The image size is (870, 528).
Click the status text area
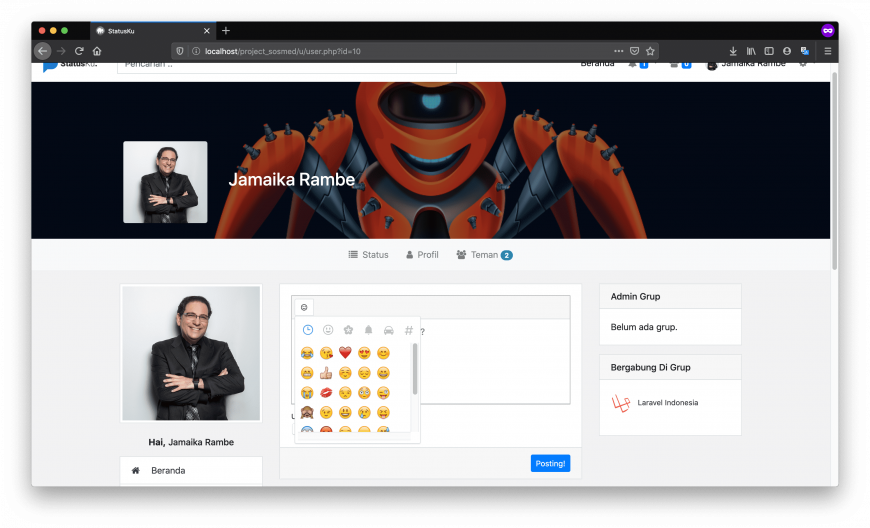(495, 361)
